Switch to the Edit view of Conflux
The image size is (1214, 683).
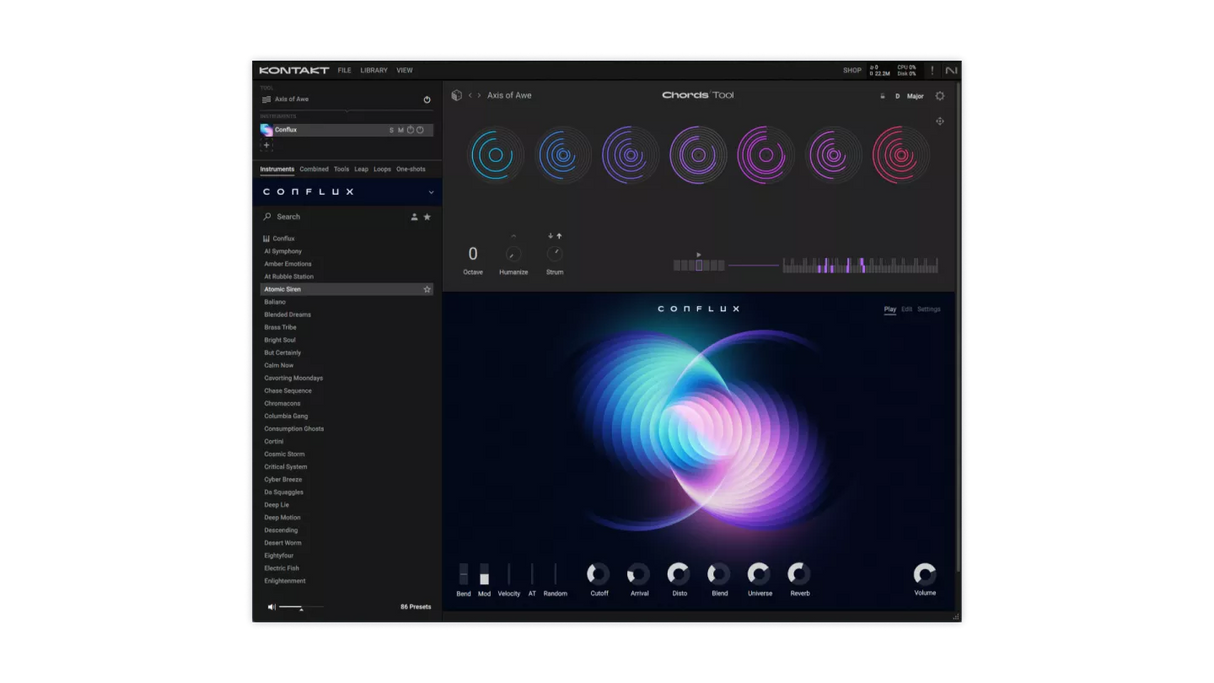click(908, 309)
